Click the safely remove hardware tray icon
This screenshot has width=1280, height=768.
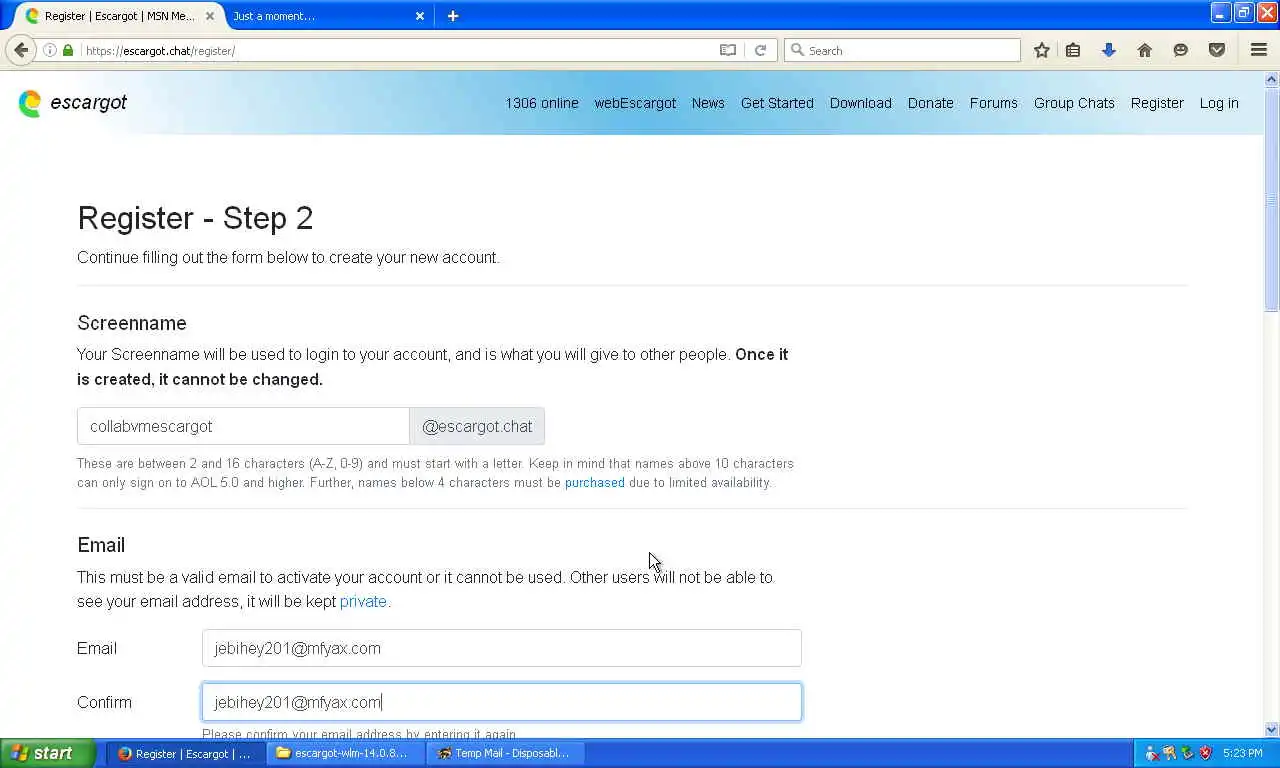click(1188, 753)
